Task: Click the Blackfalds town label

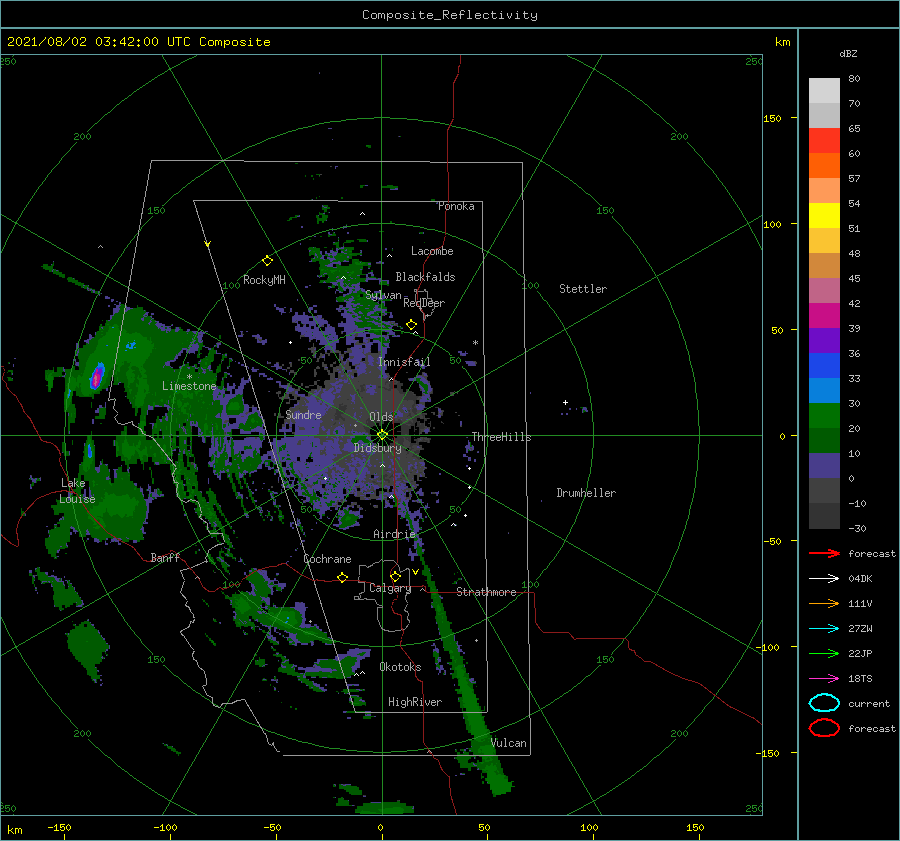Action: pos(425,277)
